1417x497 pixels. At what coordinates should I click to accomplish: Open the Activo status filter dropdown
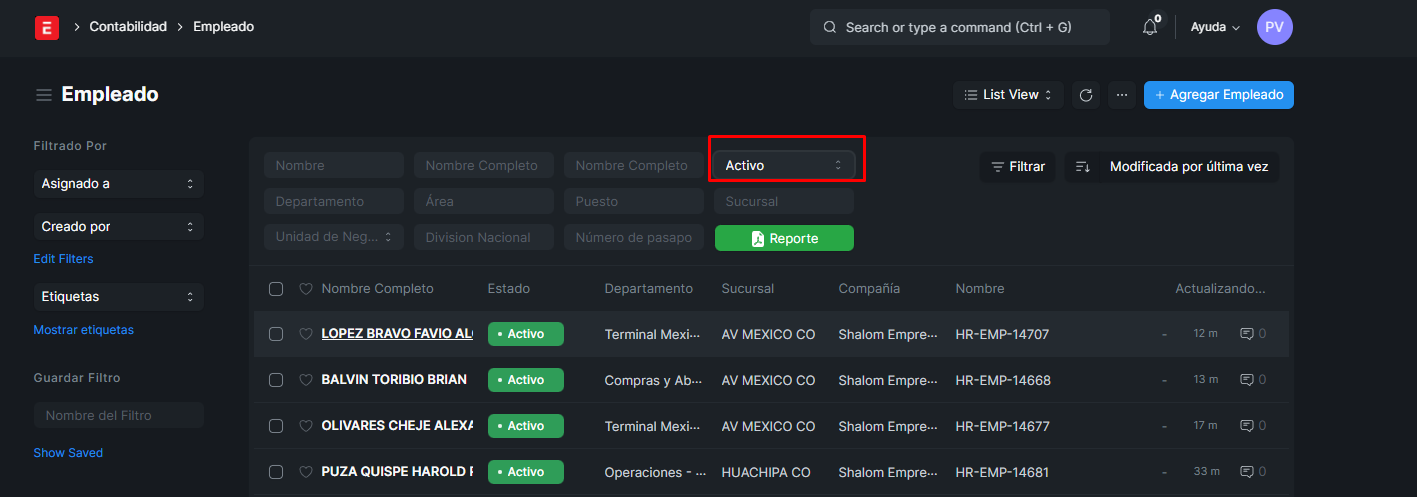tap(784, 165)
